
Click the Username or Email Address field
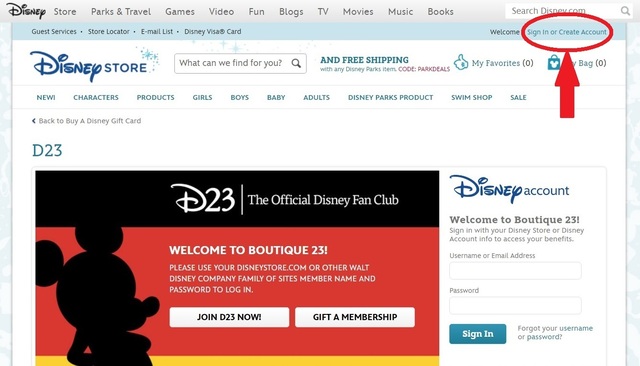pyautogui.click(x=515, y=271)
